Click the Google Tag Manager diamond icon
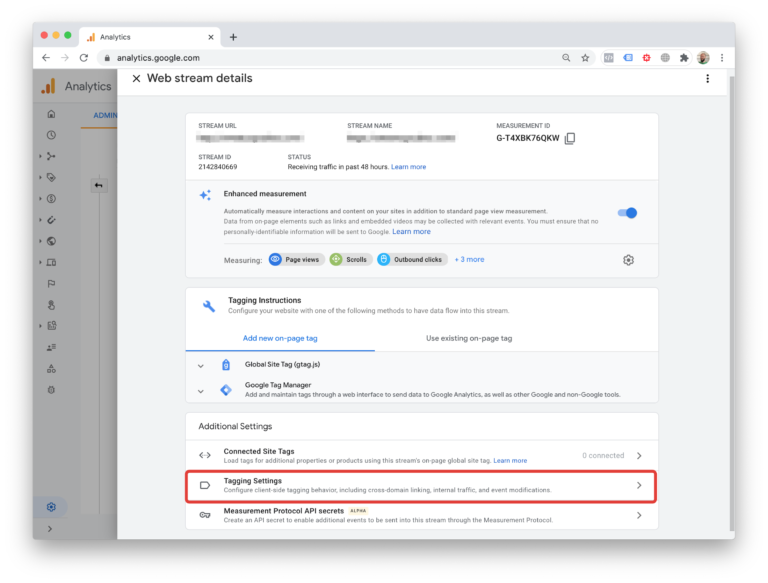The image size is (768, 583). pos(226,390)
